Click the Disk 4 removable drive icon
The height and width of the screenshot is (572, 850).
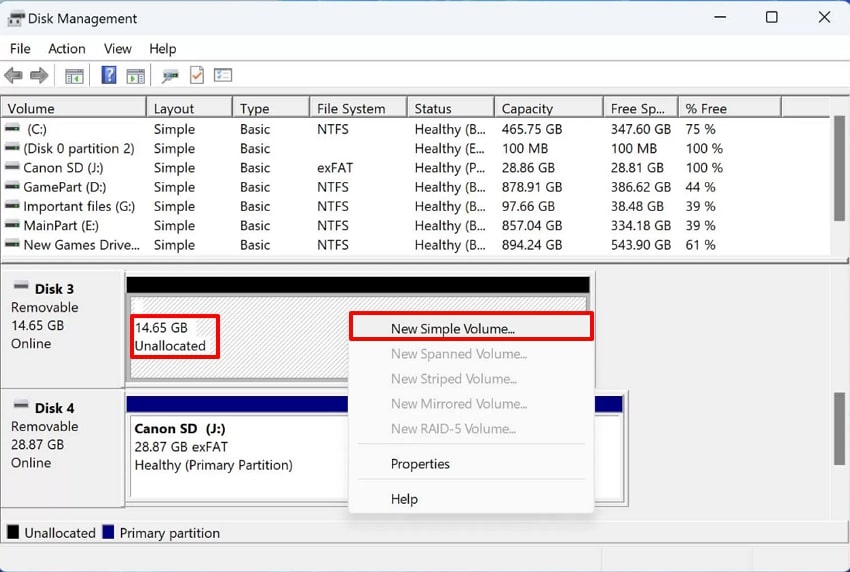[21, 404]
